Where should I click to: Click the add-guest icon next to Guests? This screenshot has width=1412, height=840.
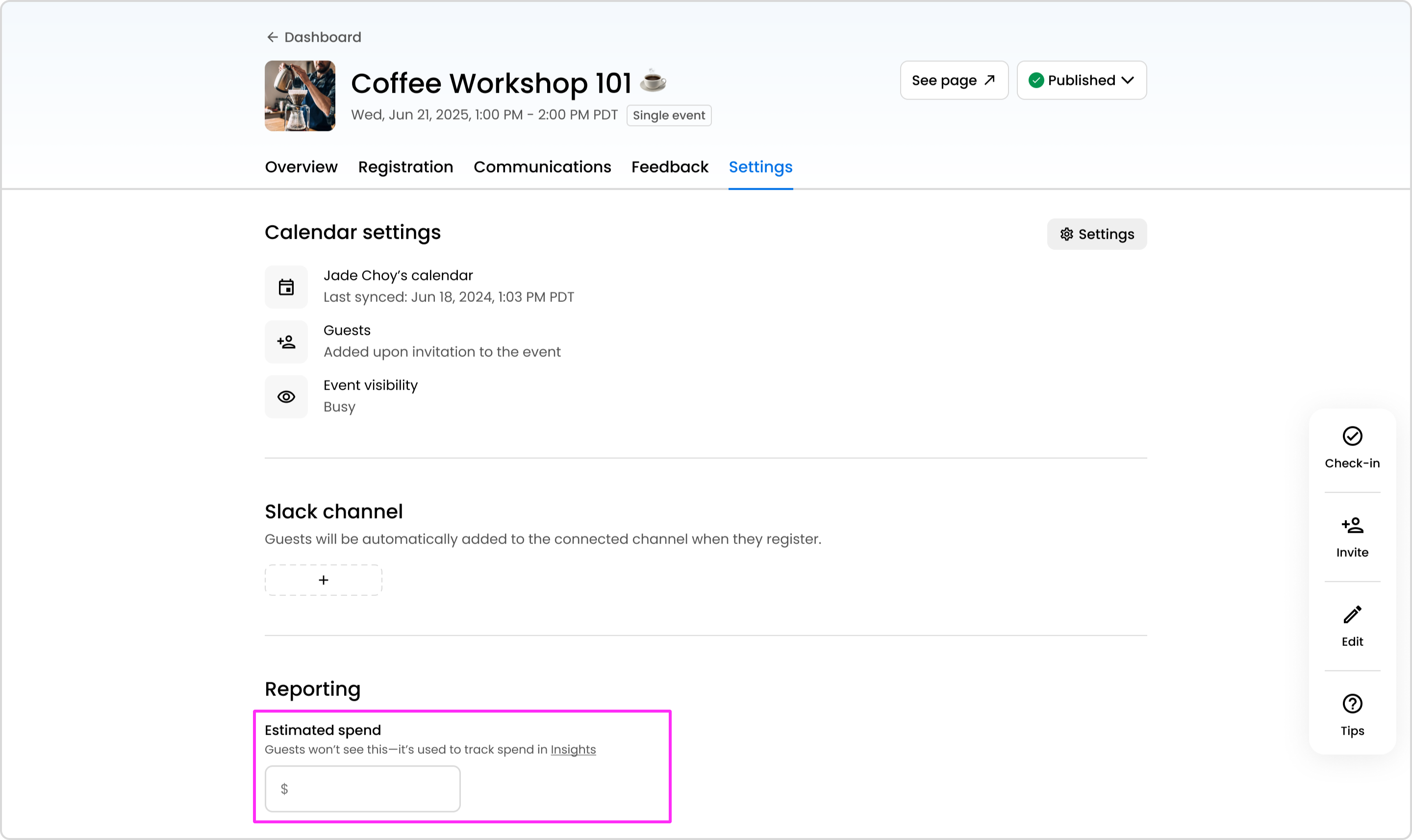coord(286,342)
